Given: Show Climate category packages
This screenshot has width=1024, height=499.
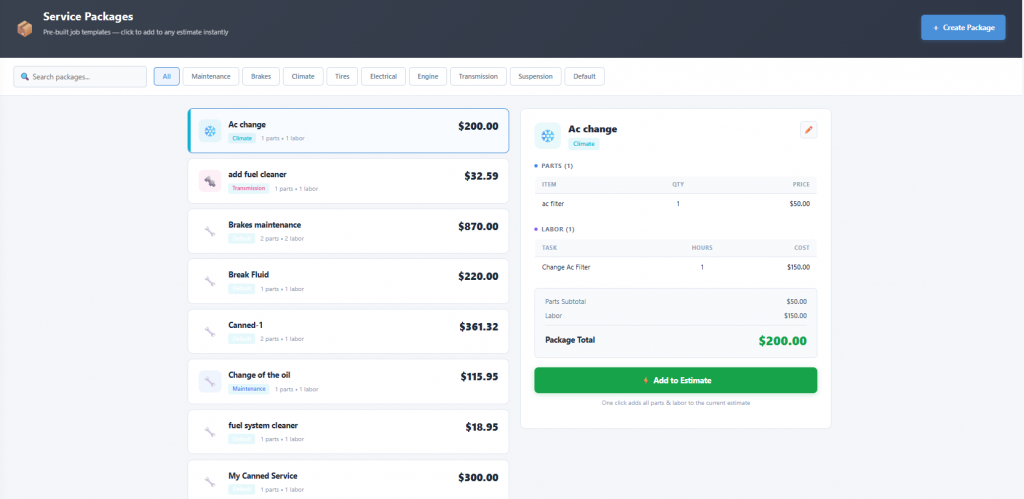Looking at the screenshot, I should 304,76.
